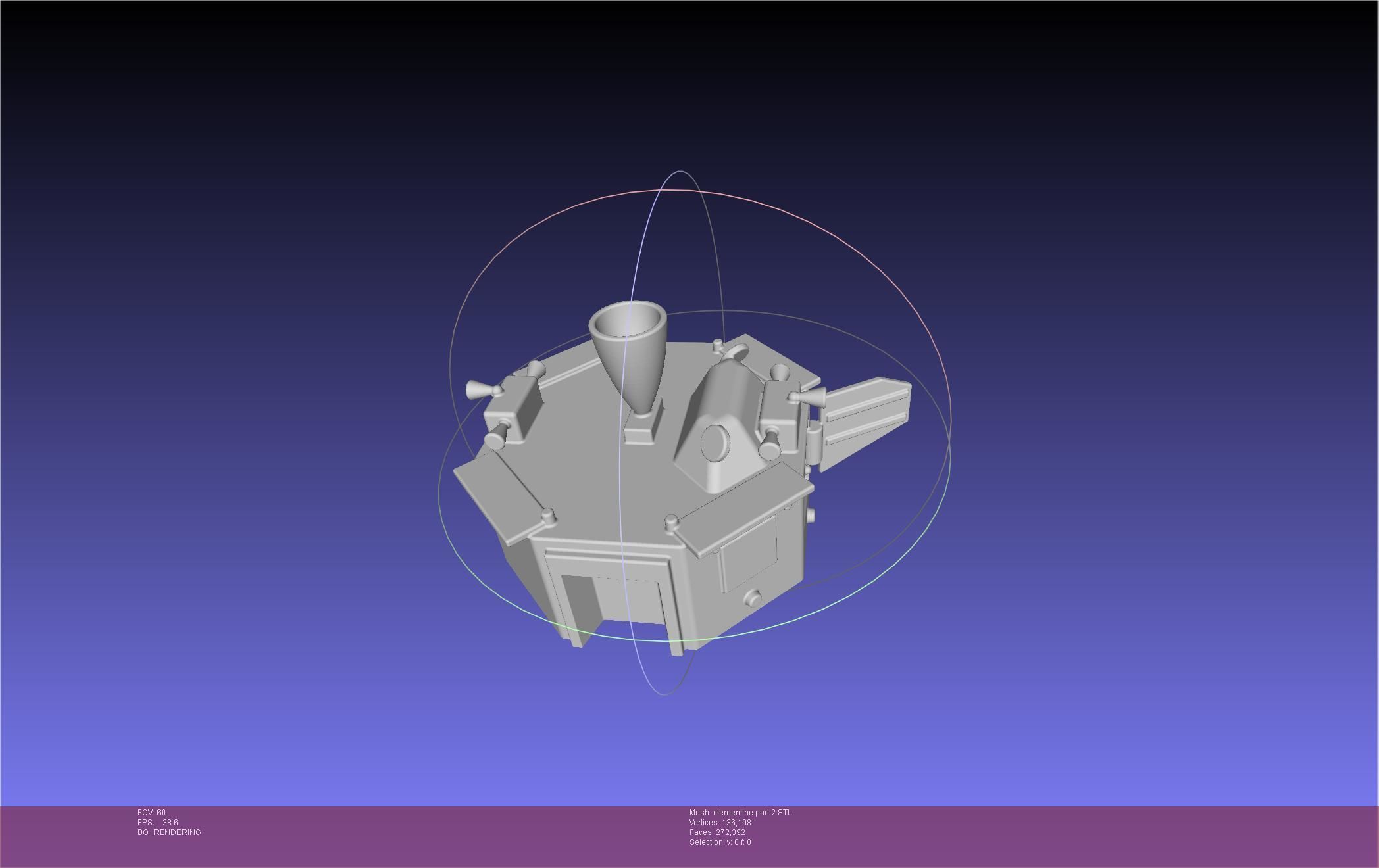Click the Selection: v: 0 f: 0 text
Viewport: 1379px width, 868px height.
pyautogui.click(x=720, y=842)
